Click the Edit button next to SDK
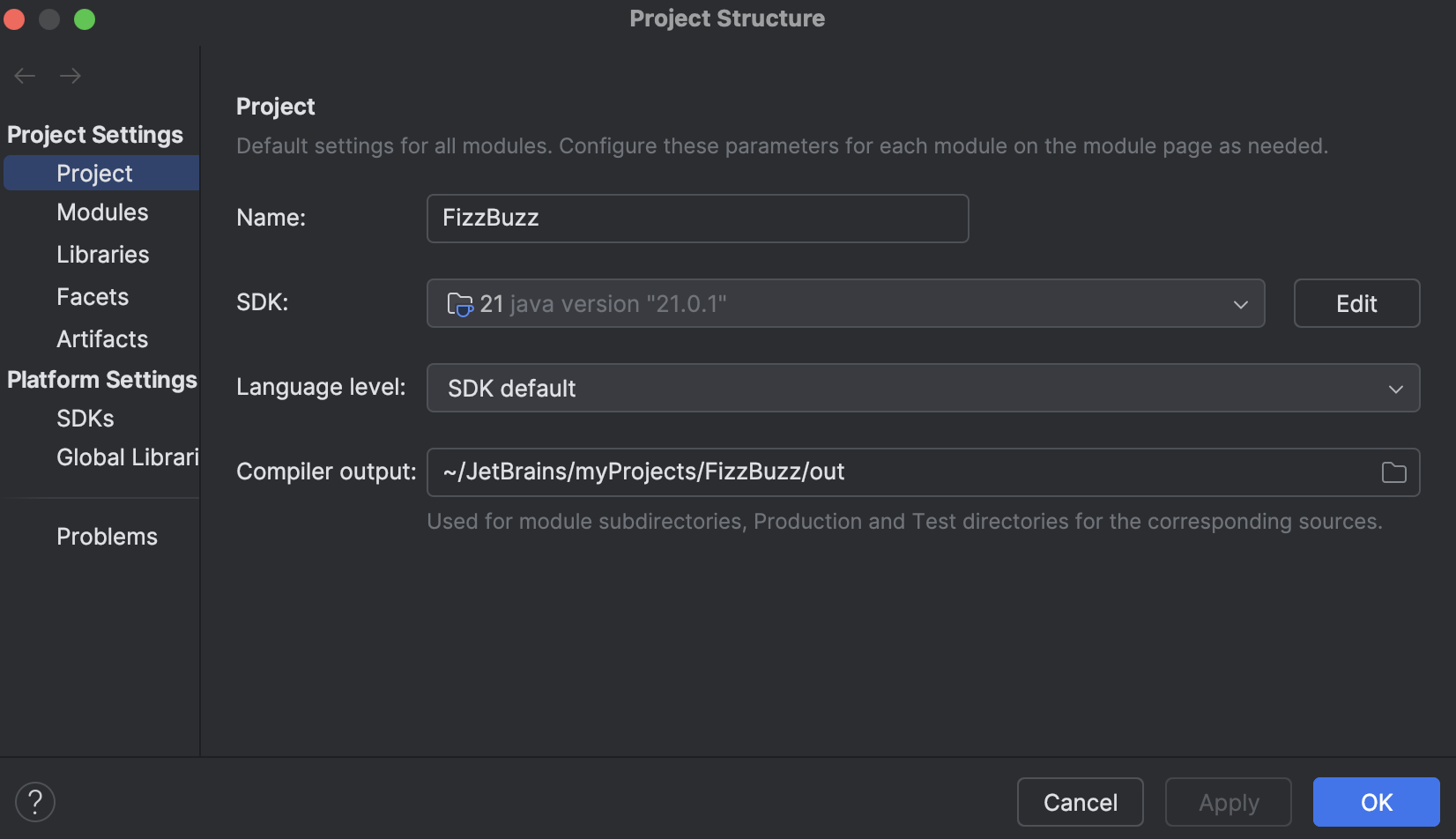This screenshot has width=1456, height=839. [x=1356, y=303]
